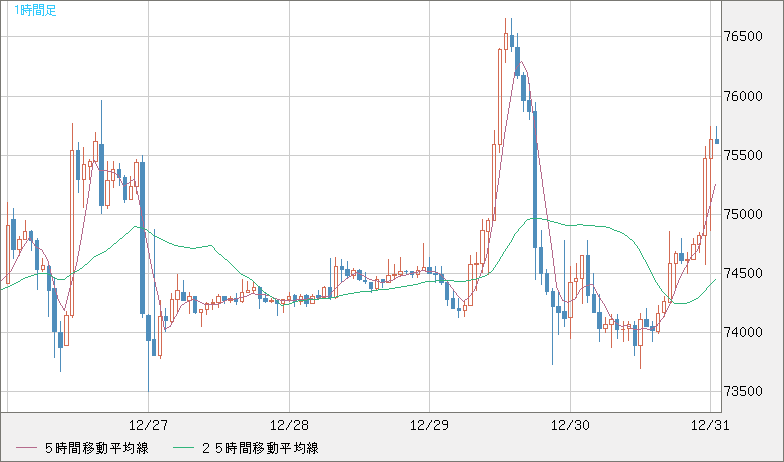This screenshot has height=462, width=784.
Task: Click the 12/30 date label
Action: coord(570,426)
